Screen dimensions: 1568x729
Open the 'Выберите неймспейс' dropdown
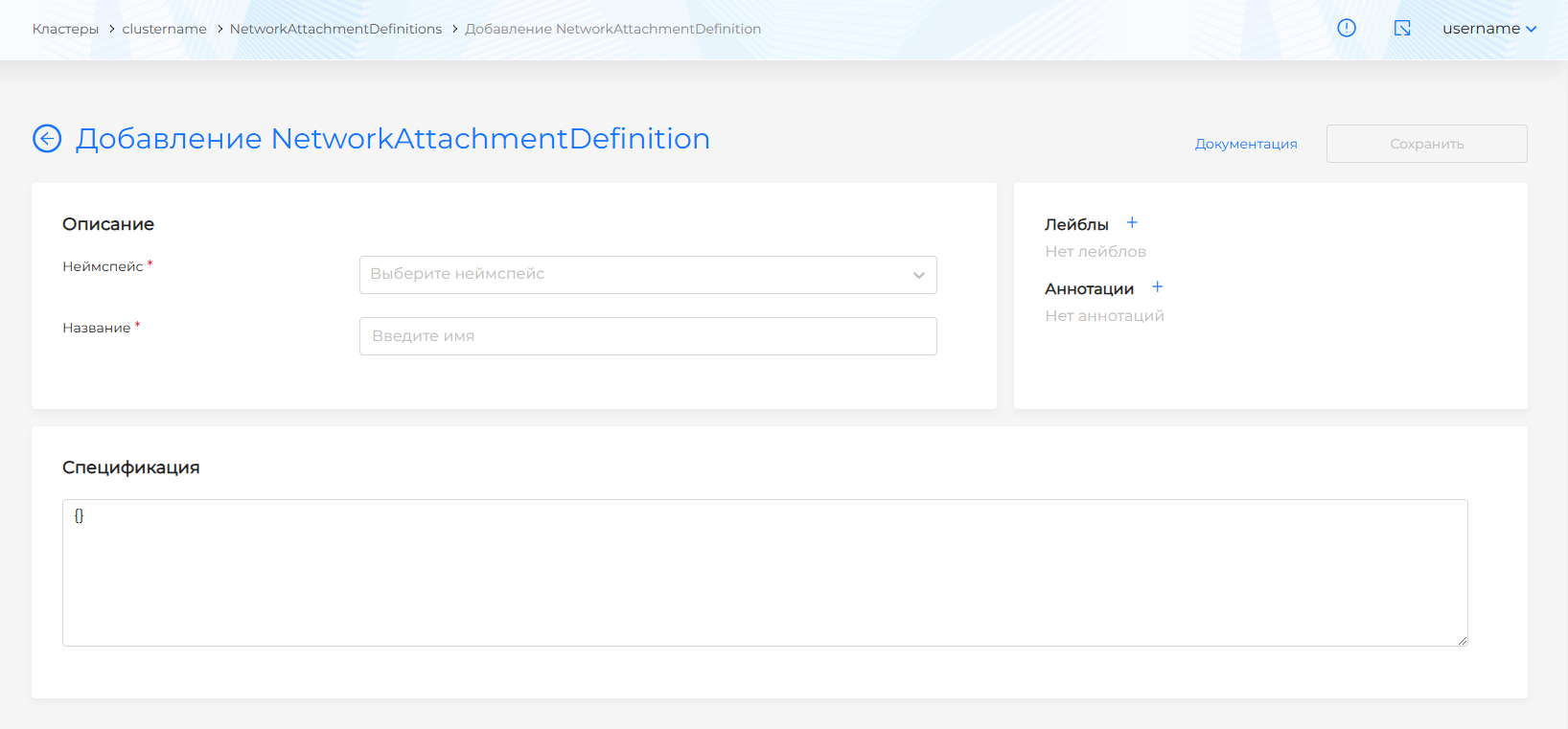(633, 275)
